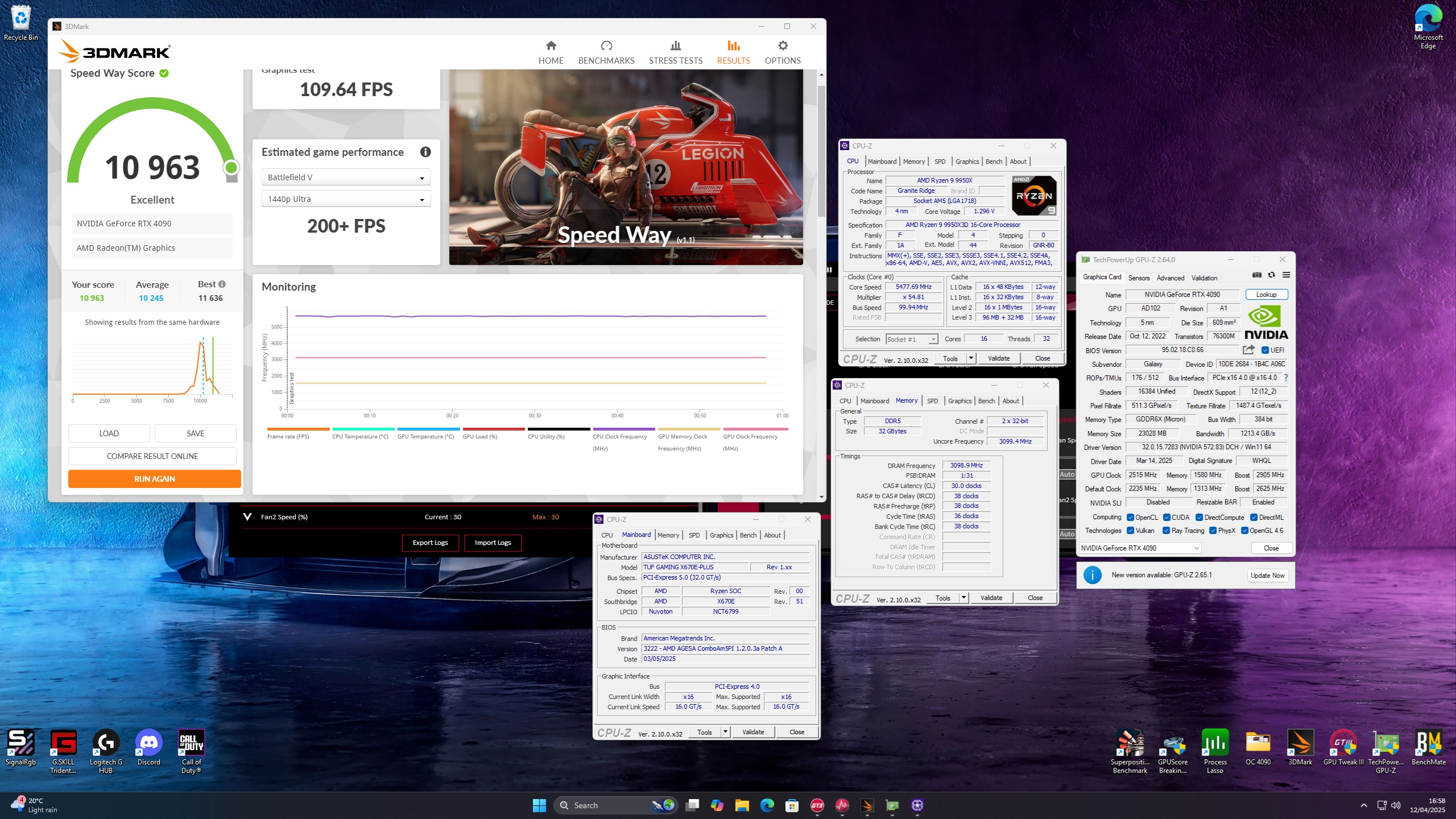Open the Graphics tab in the CPU-Z Mainboard window
Viewport: 1456px width, 819px height.
click(721, 535)
